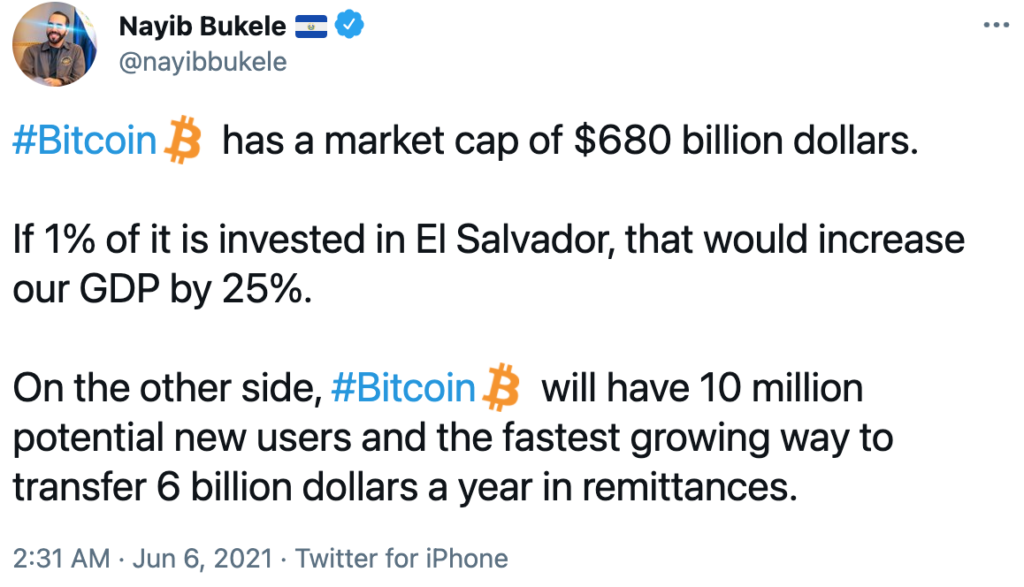The image size is (1024, 587).
Task: Click the Bitcoin emoji before 'will have 10 million'
Action: tap(501, 387)
